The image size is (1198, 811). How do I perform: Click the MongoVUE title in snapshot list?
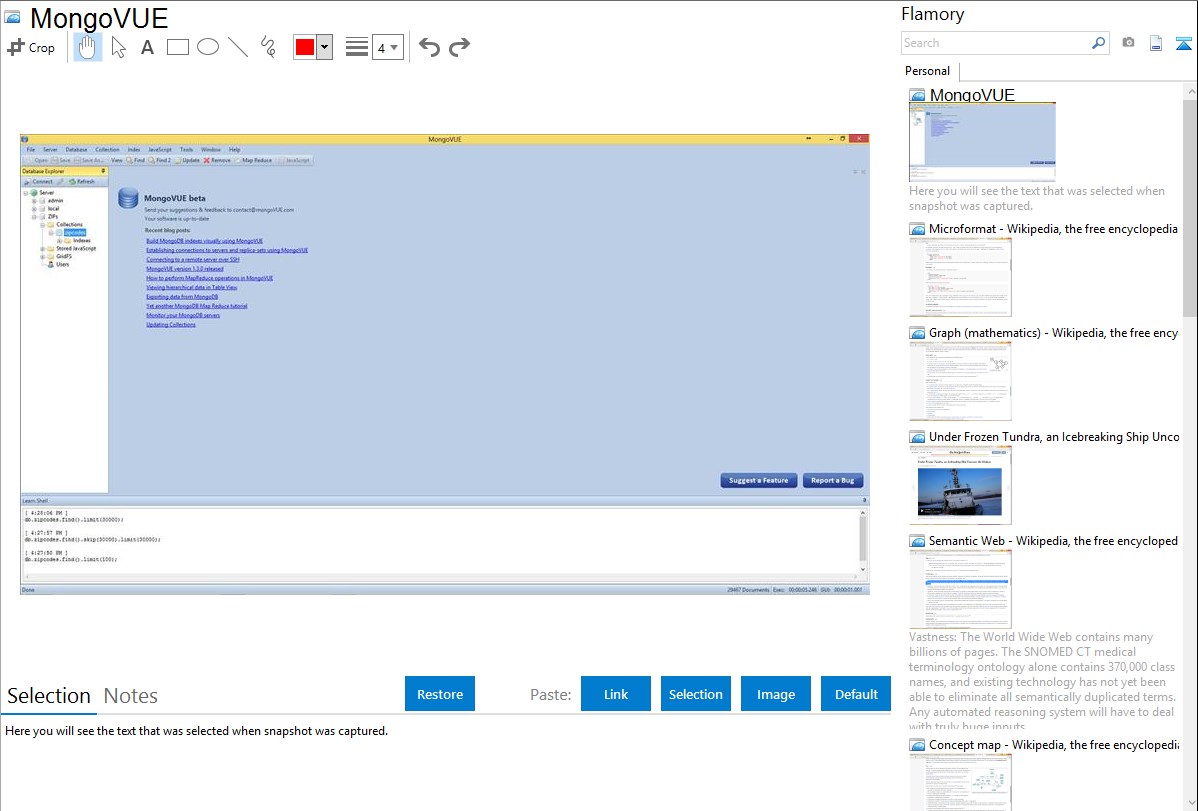[972, 95]
